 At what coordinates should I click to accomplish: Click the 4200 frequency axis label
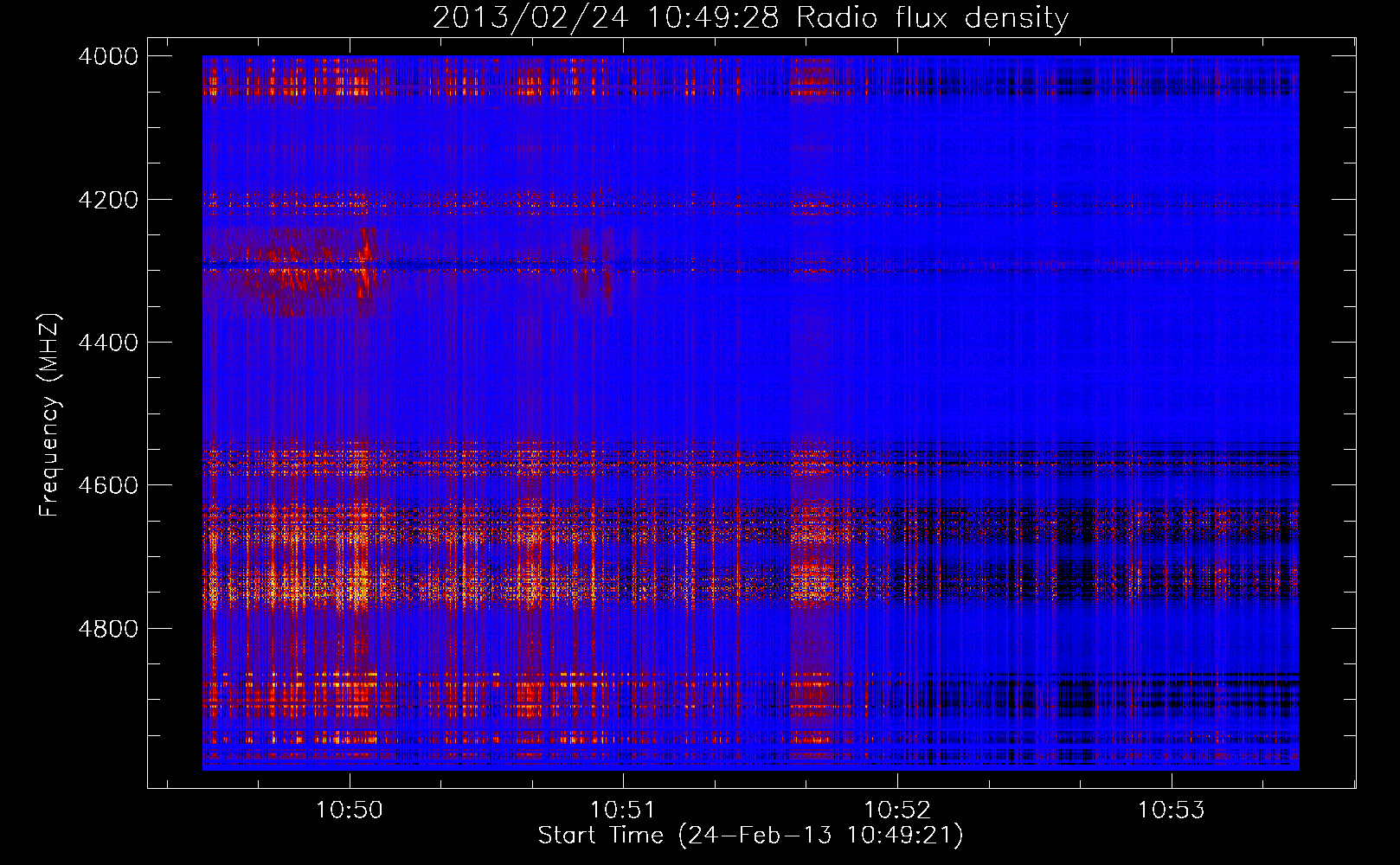click(108, 200)
